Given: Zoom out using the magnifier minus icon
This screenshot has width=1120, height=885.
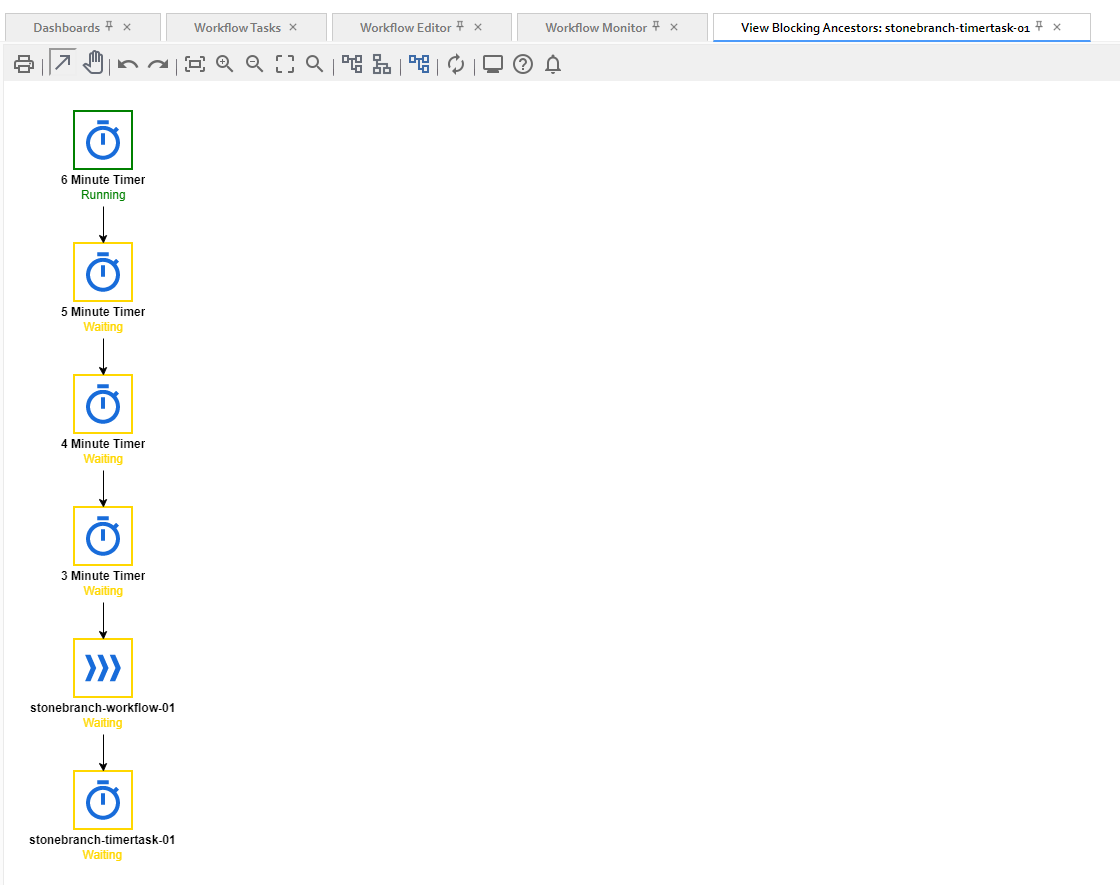Looking at the screenshot, I should [x=255, y=64].
